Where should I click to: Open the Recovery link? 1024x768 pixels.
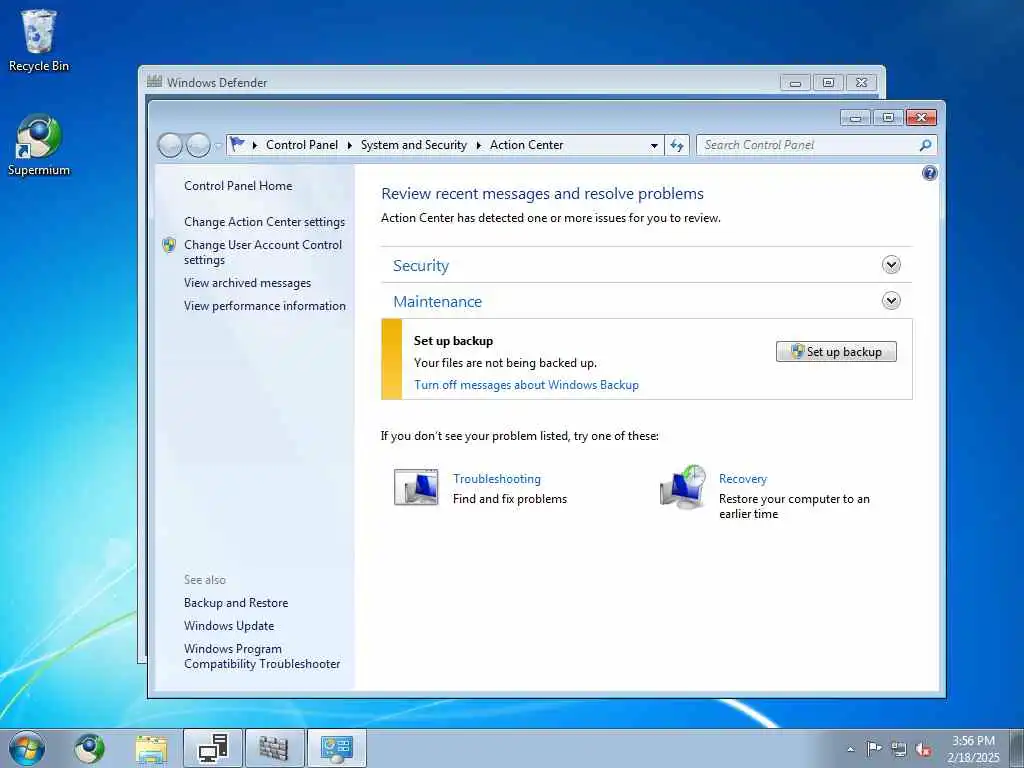743,479
